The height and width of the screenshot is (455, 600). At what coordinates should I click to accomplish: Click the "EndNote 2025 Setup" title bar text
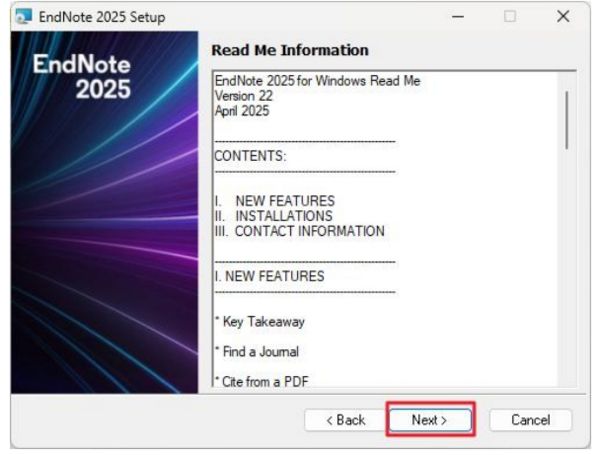pos(102,17)
